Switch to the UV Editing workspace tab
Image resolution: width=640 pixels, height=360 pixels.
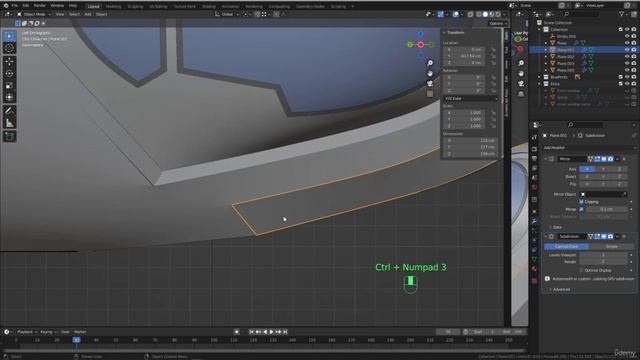tap(158, 7)
